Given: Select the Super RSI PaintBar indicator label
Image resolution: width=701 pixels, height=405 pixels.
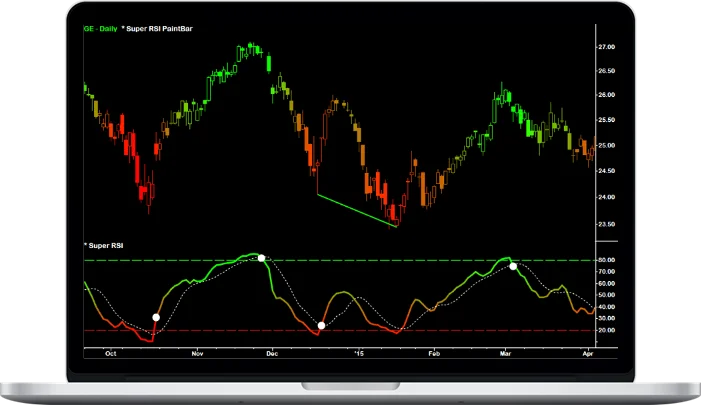Looking at the screenshot, I should pyautogui.click(x=157, y=30).
